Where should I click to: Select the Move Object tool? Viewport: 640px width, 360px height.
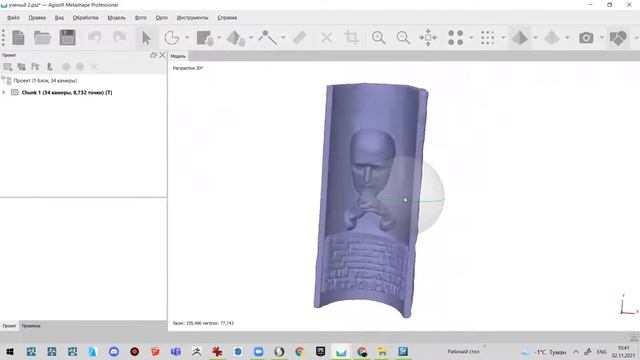tap(236, 38)
